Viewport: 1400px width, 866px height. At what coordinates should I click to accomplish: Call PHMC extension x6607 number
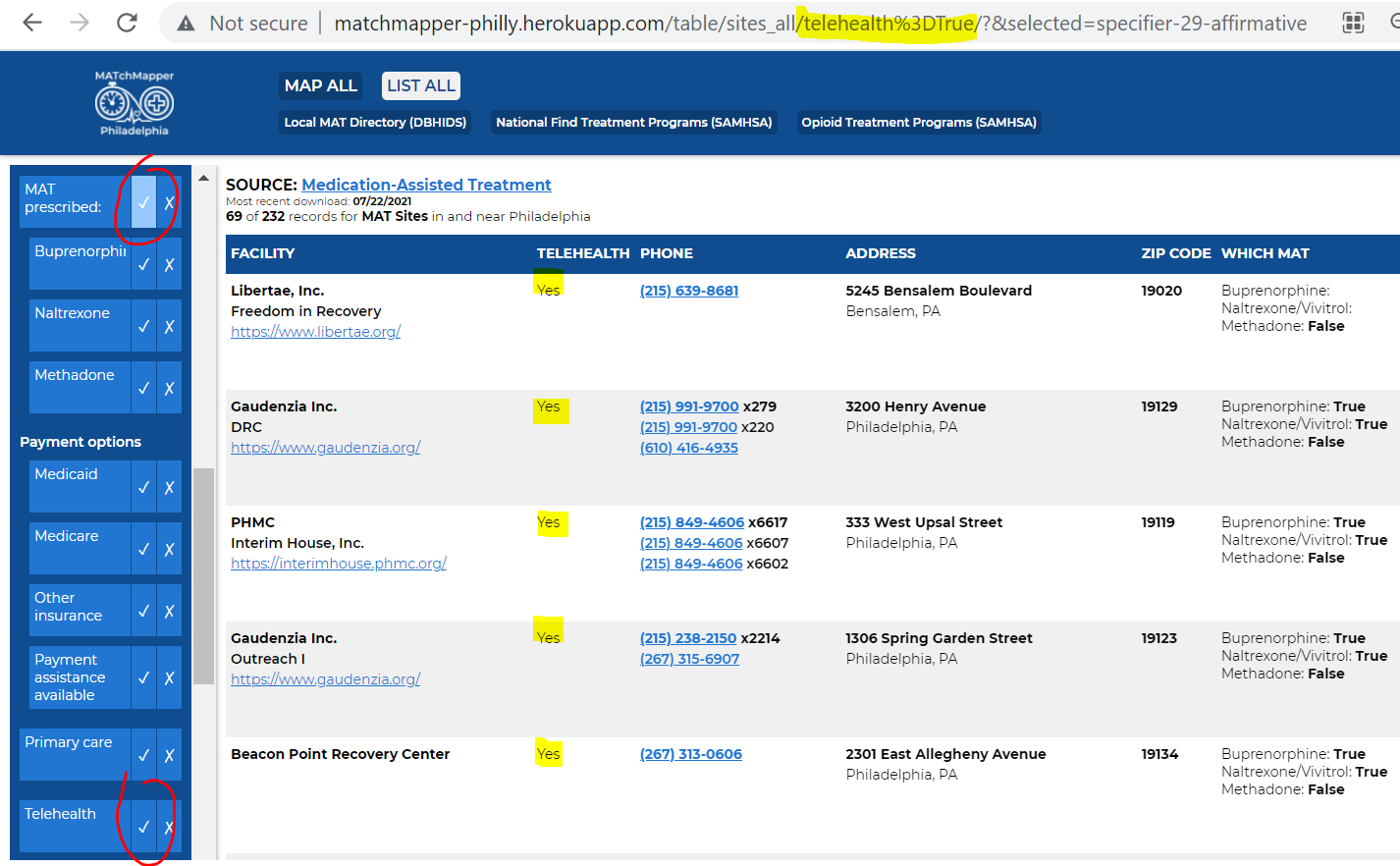coord(691,543)
